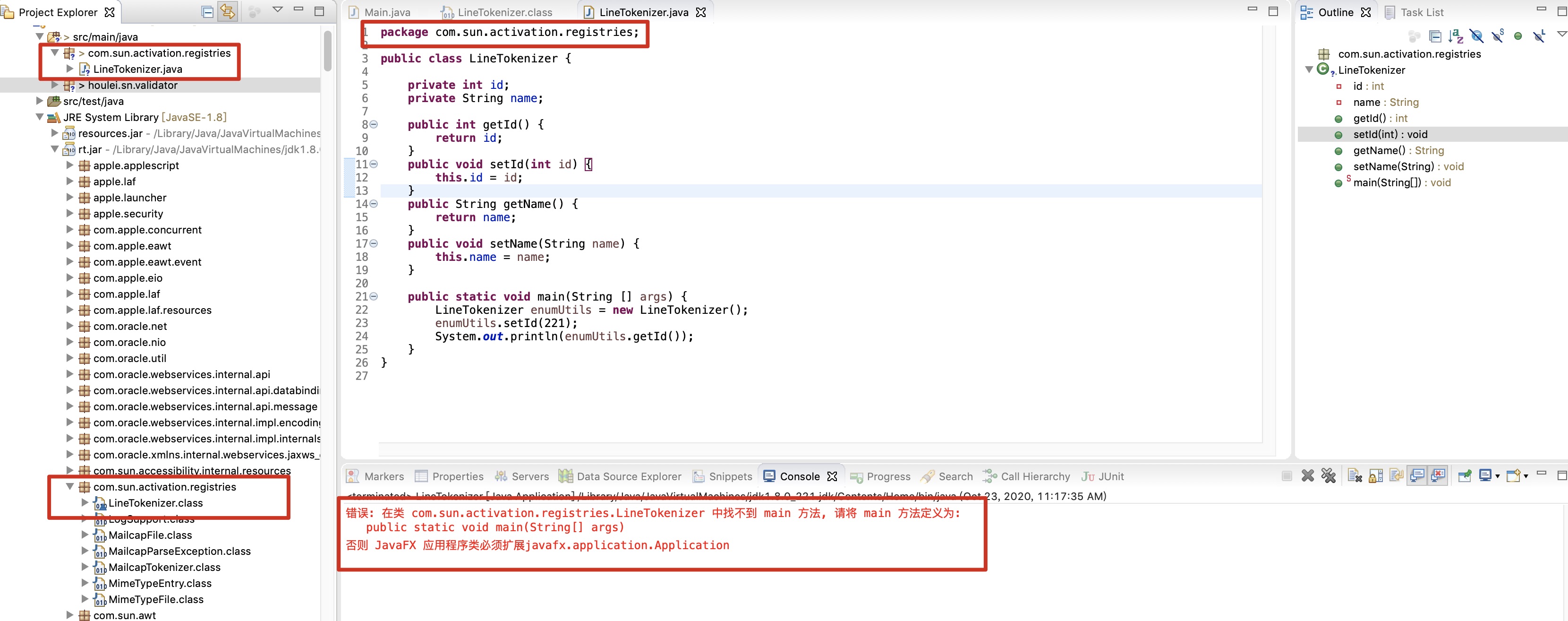Switch to the Search tab

[946, 476]
